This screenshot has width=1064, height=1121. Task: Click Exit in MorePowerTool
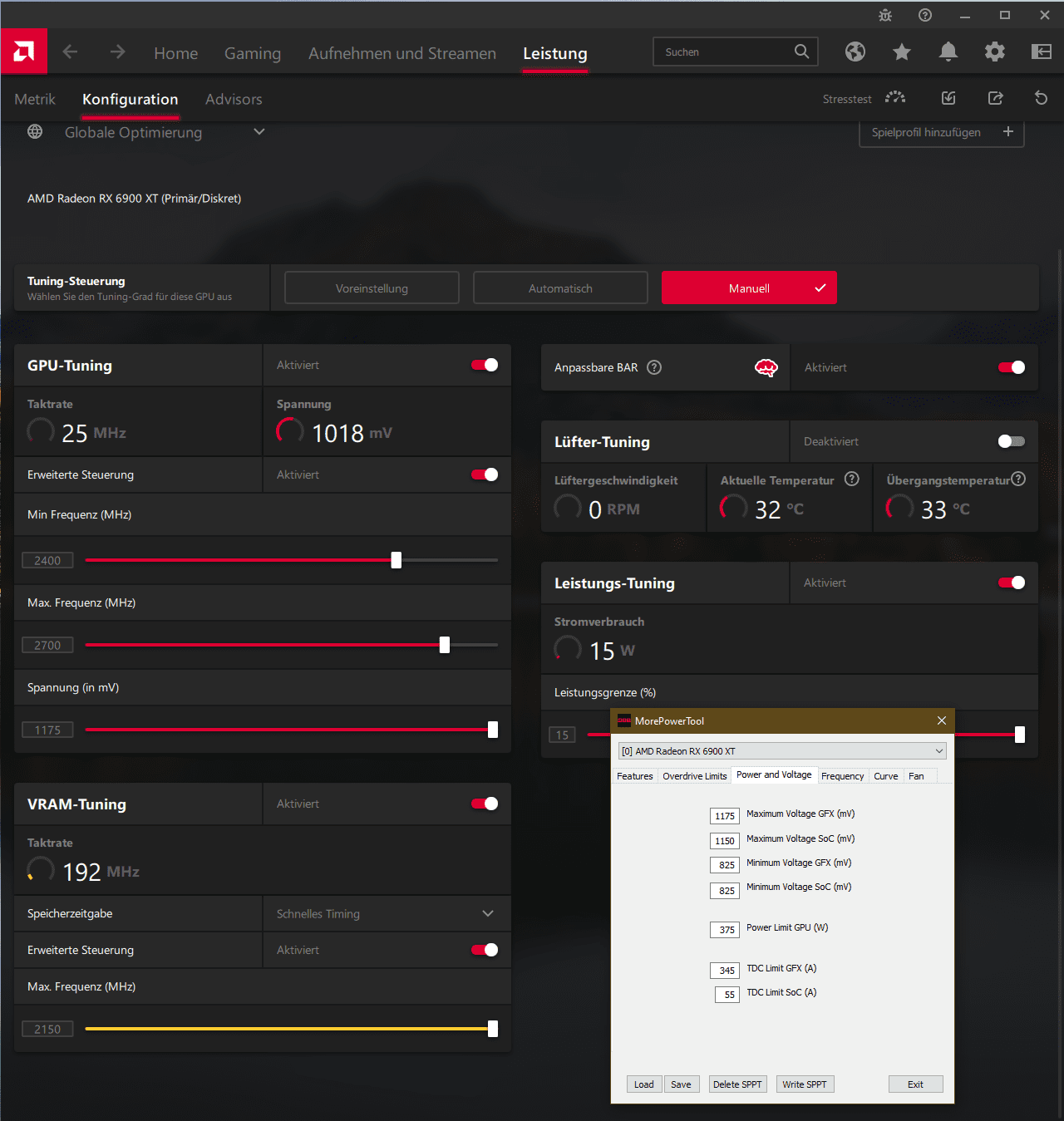pos(915,1084)
